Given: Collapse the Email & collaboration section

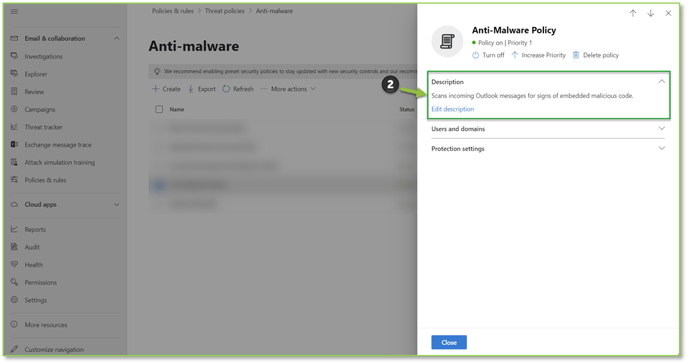Looking at the screenshot, I should tap(117, 39).
